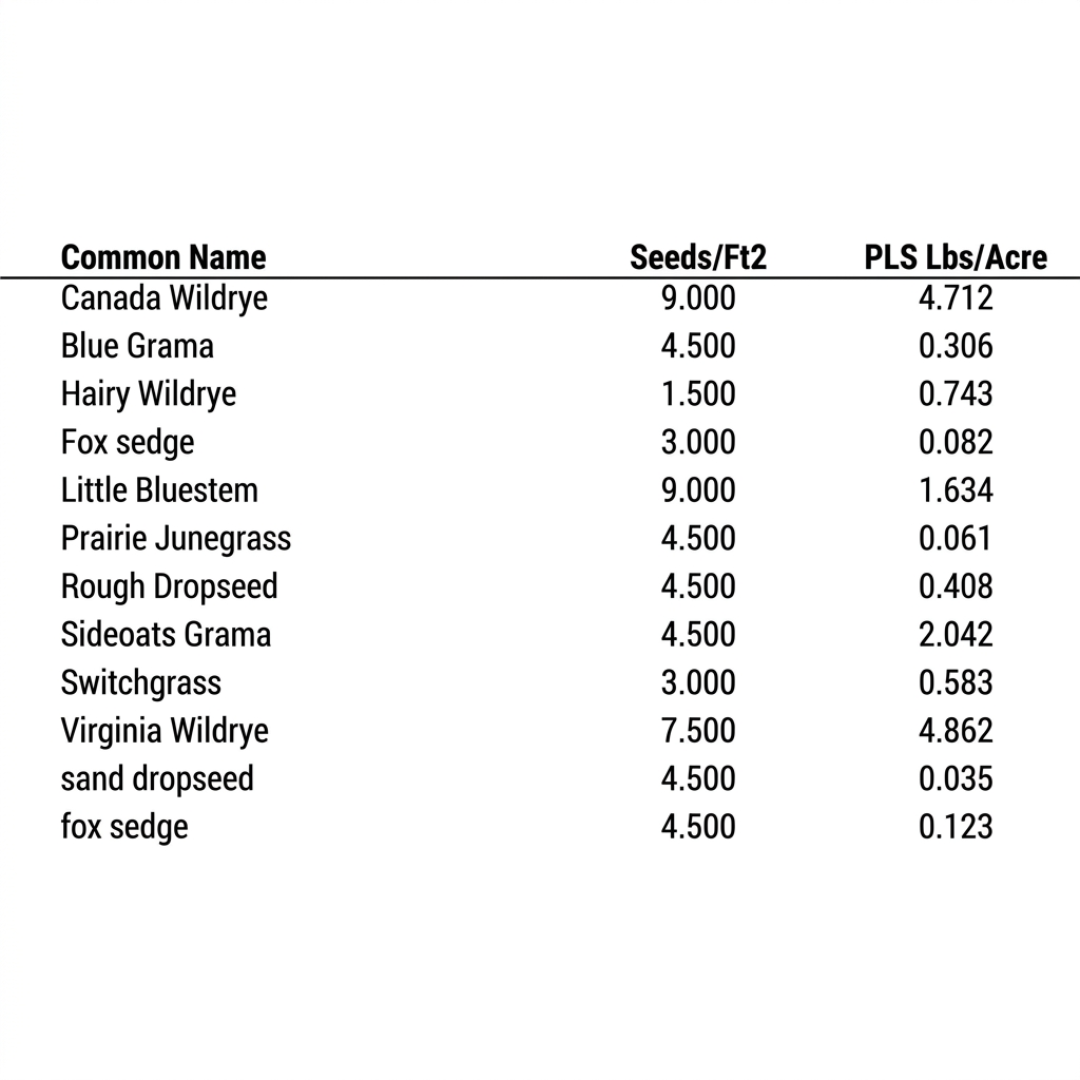This screenshot has width=1080, height=1080.
Task: Select the Blue Grama name cell
Action: click(x=137, y=346)
